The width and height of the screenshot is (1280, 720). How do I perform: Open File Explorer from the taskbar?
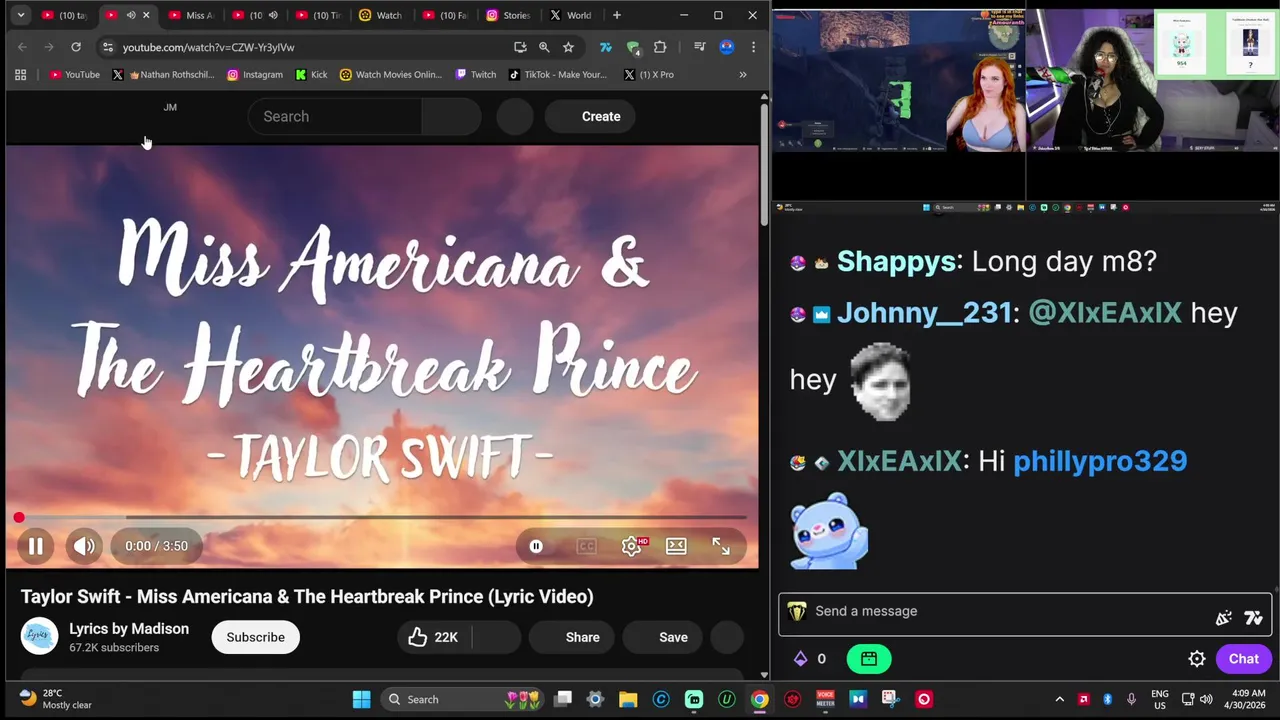(628, 699)
